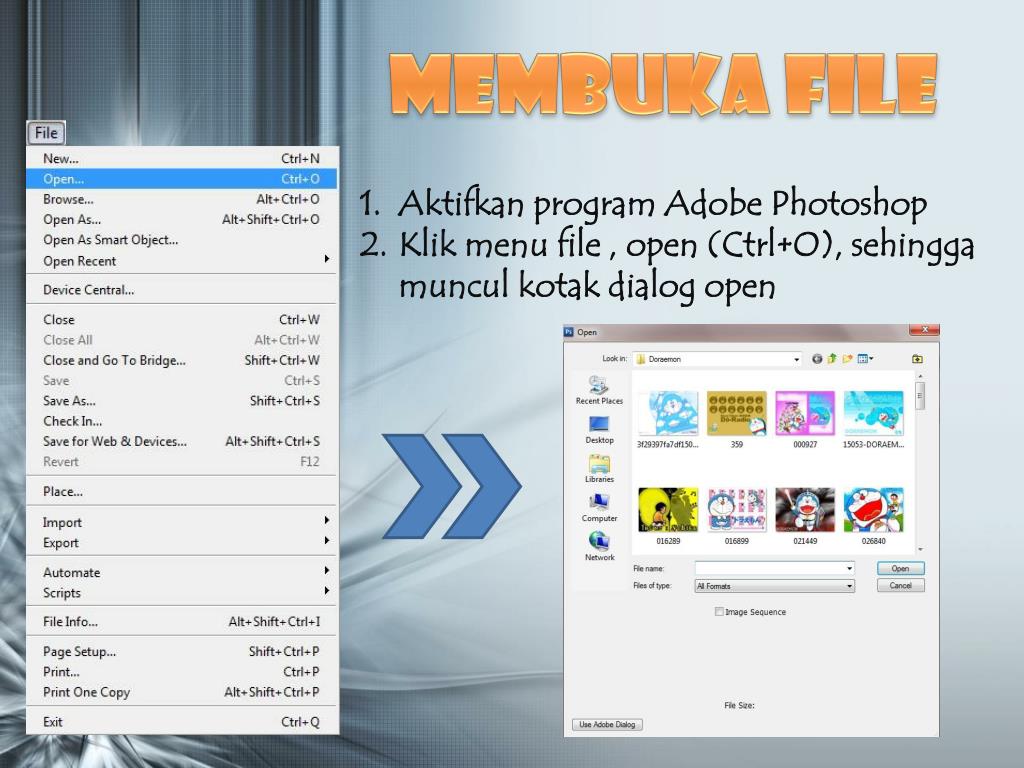Create a new folder in Open dialog
This screenshot has width=1024, height=768.
[x=848, y=359]
